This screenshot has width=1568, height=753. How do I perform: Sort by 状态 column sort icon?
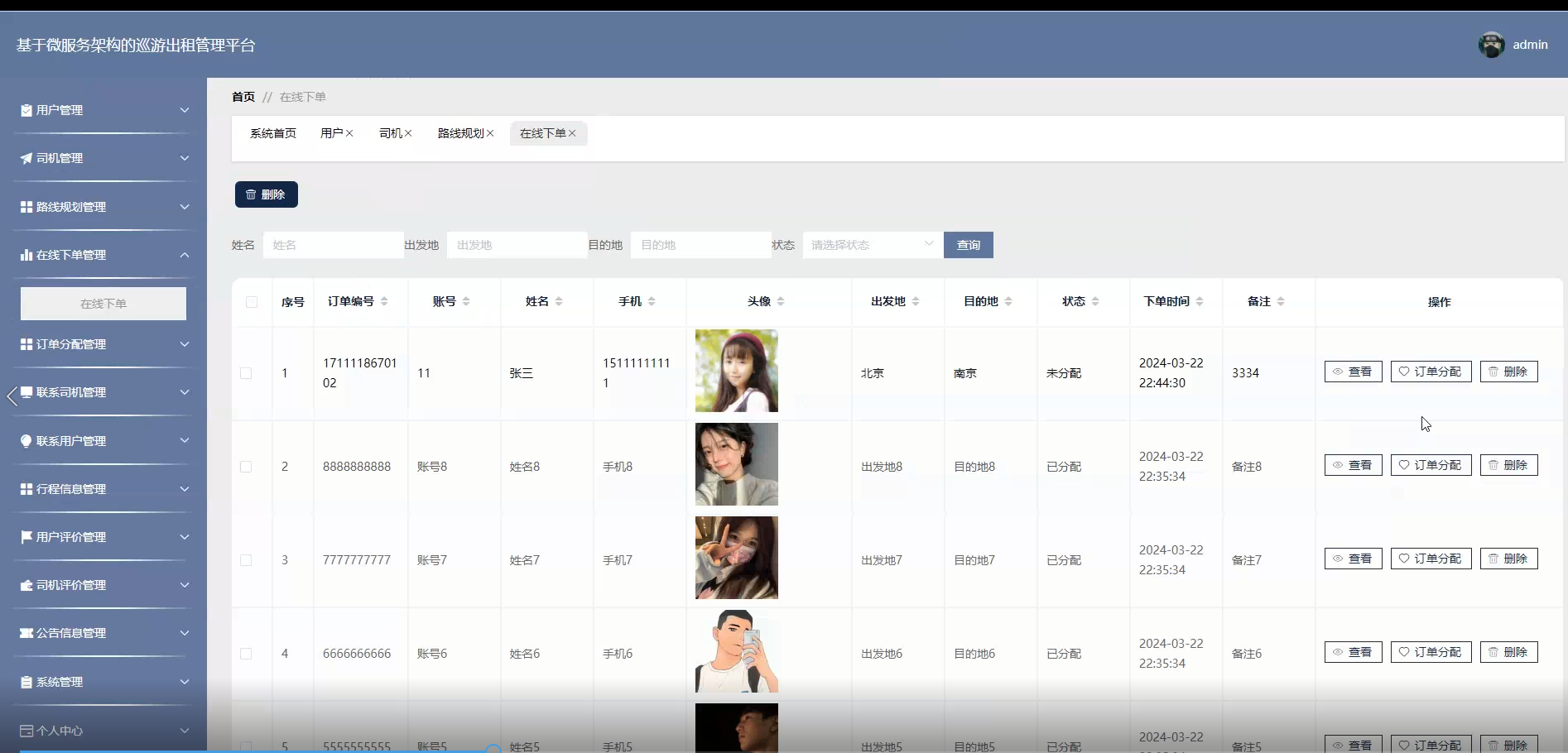(x=1095, y=301)
